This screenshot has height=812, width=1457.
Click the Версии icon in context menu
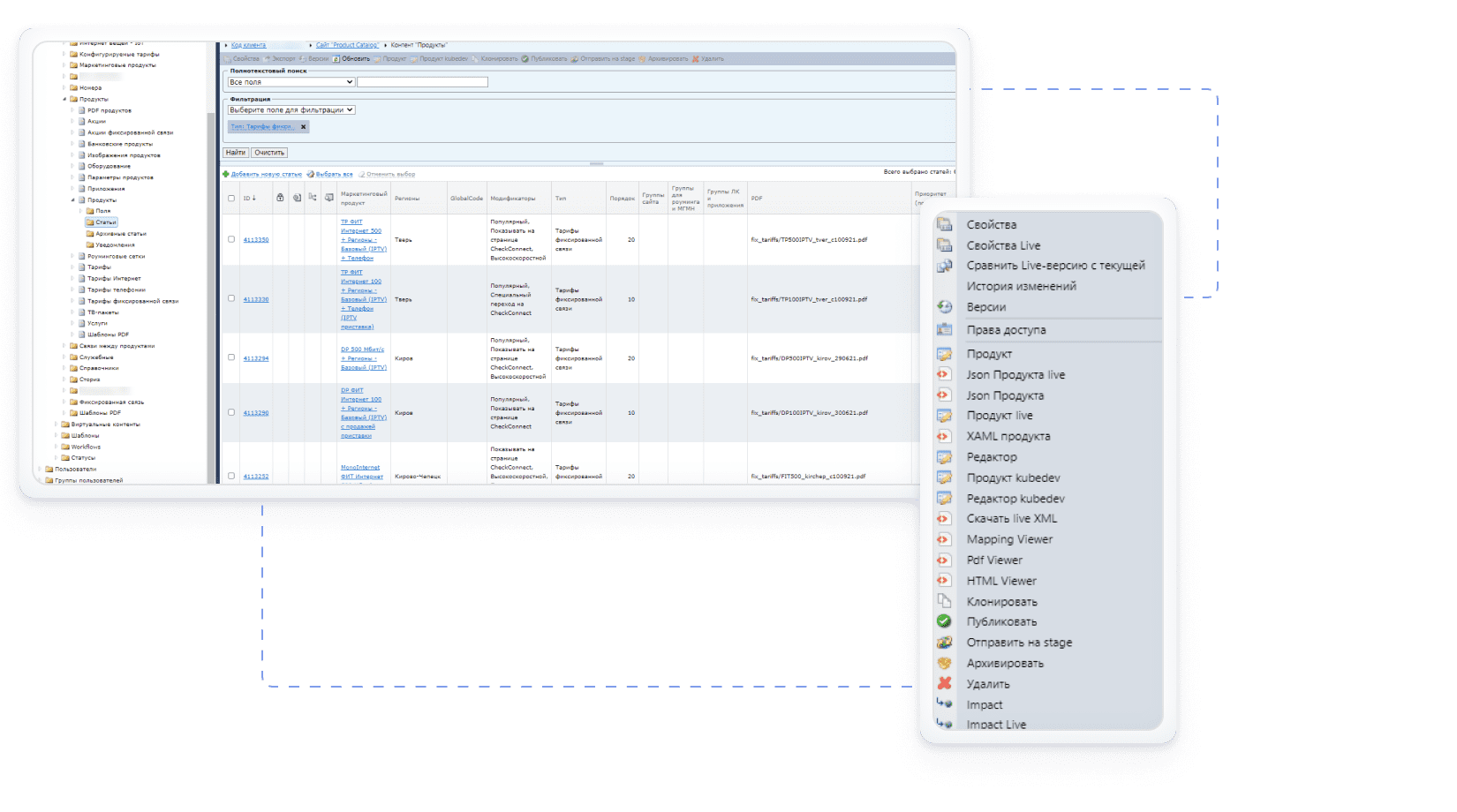[944, 306]
